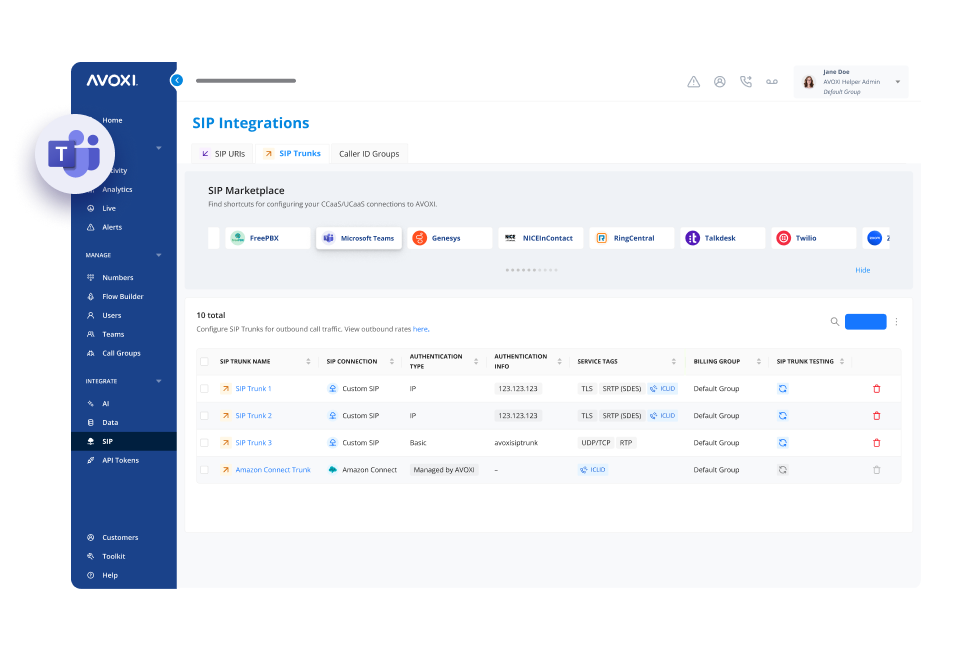This screenshot has width=980, height=650.
Task: Check the SIP Trunk 1 row checkbox
Action: pos(205,389)
